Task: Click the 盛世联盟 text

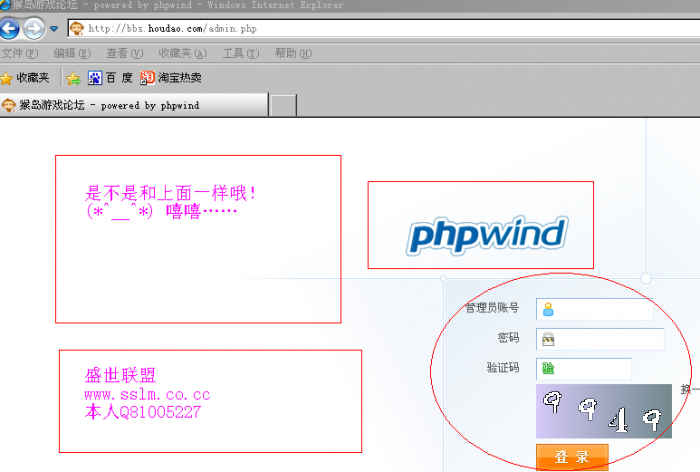Action: (x=120, y=376)
